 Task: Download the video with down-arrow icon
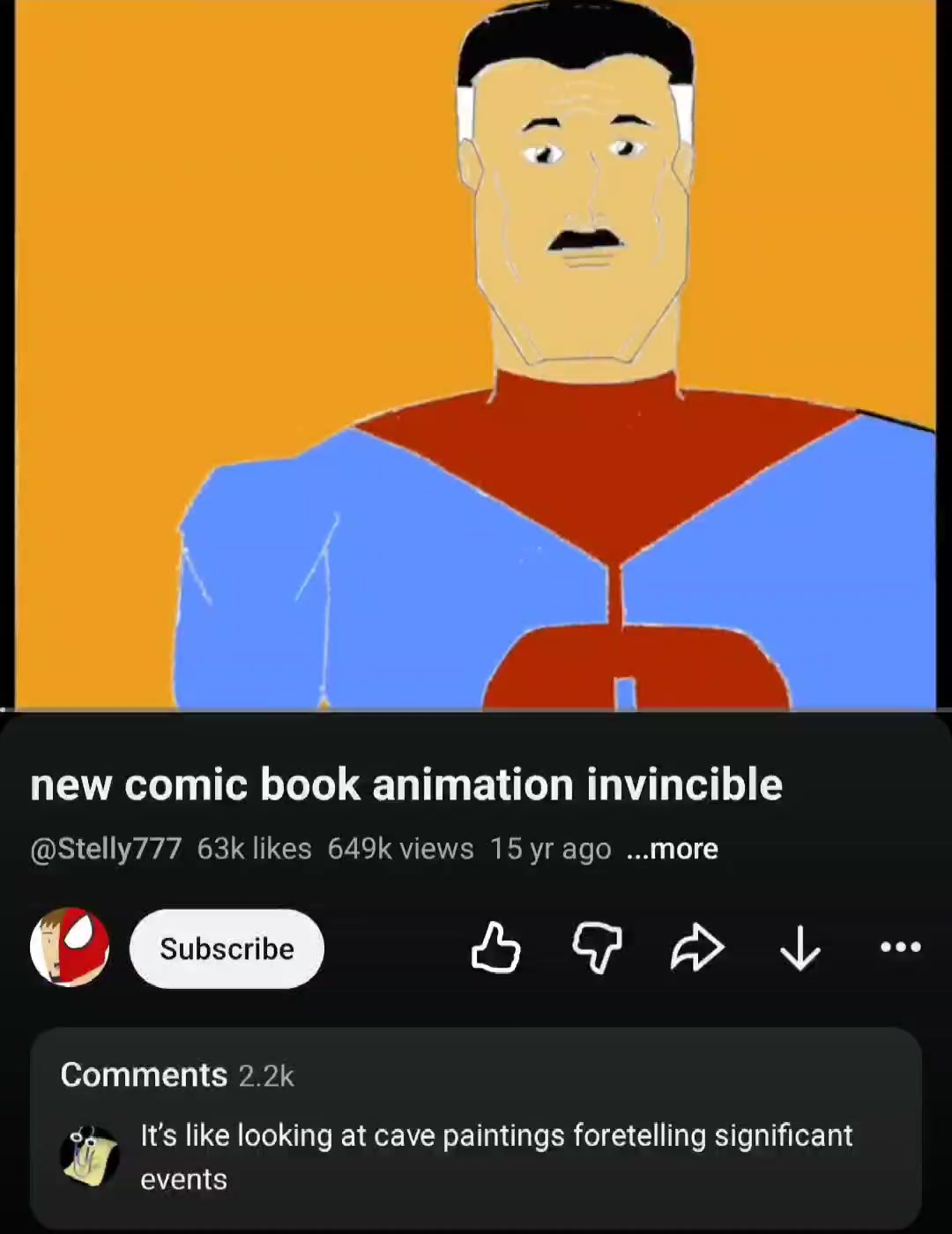click(800, 948)
